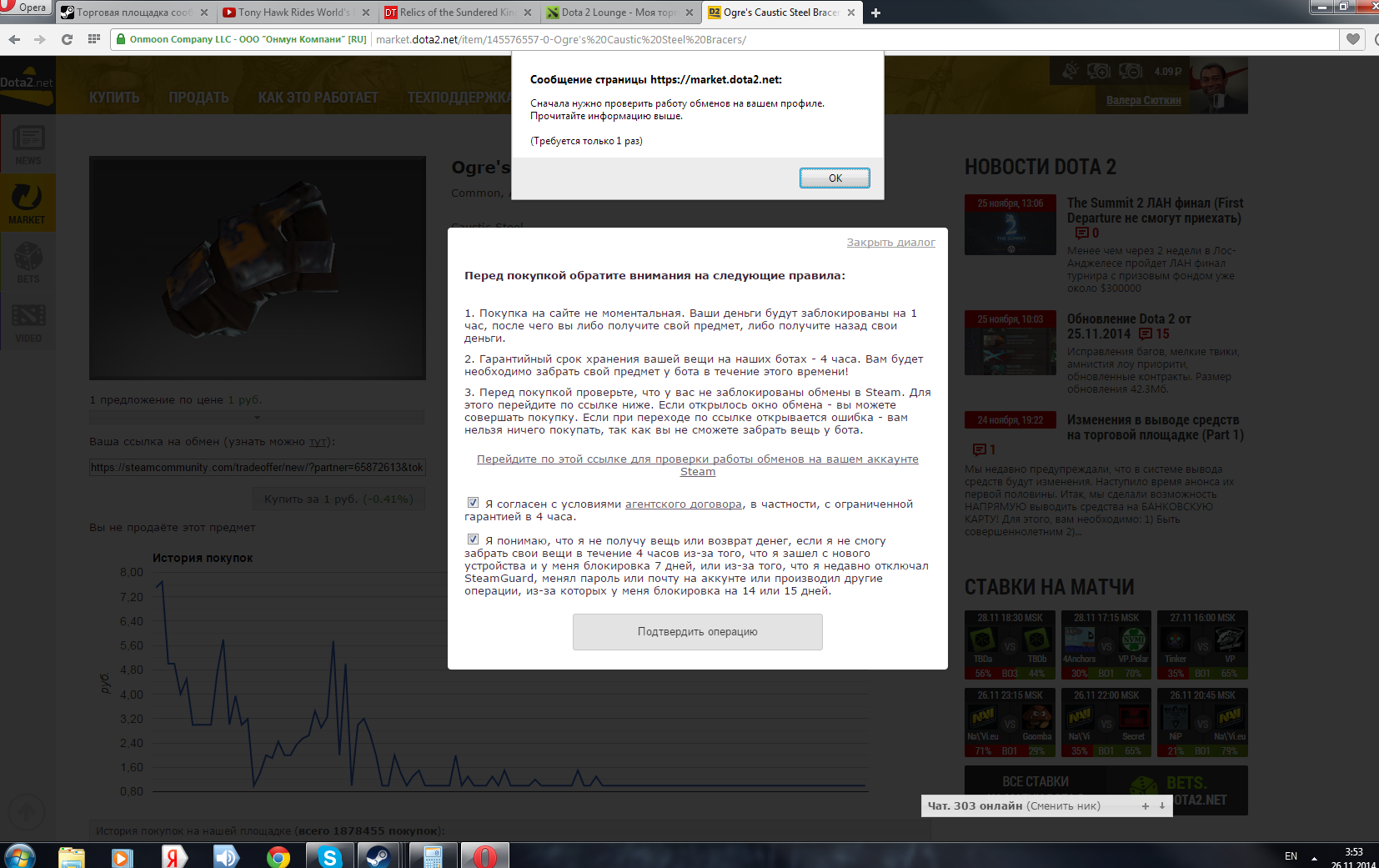
Task: Open 'агентского договора' link
Action: 684,504
